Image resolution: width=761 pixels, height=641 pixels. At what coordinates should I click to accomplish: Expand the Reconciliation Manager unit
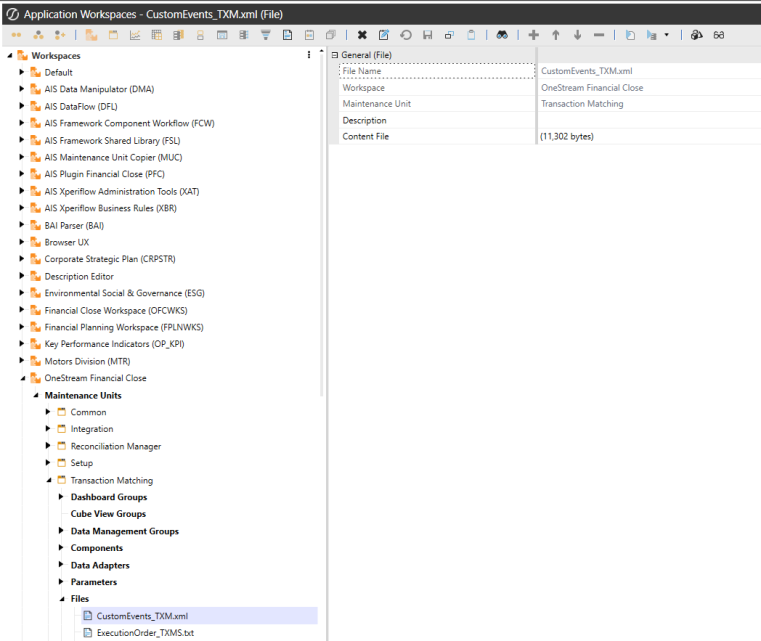coord(48,445)
